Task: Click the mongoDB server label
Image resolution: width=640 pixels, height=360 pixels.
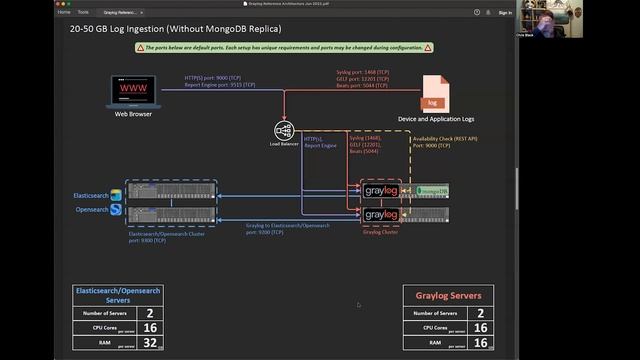Action: tap(432, 191)
